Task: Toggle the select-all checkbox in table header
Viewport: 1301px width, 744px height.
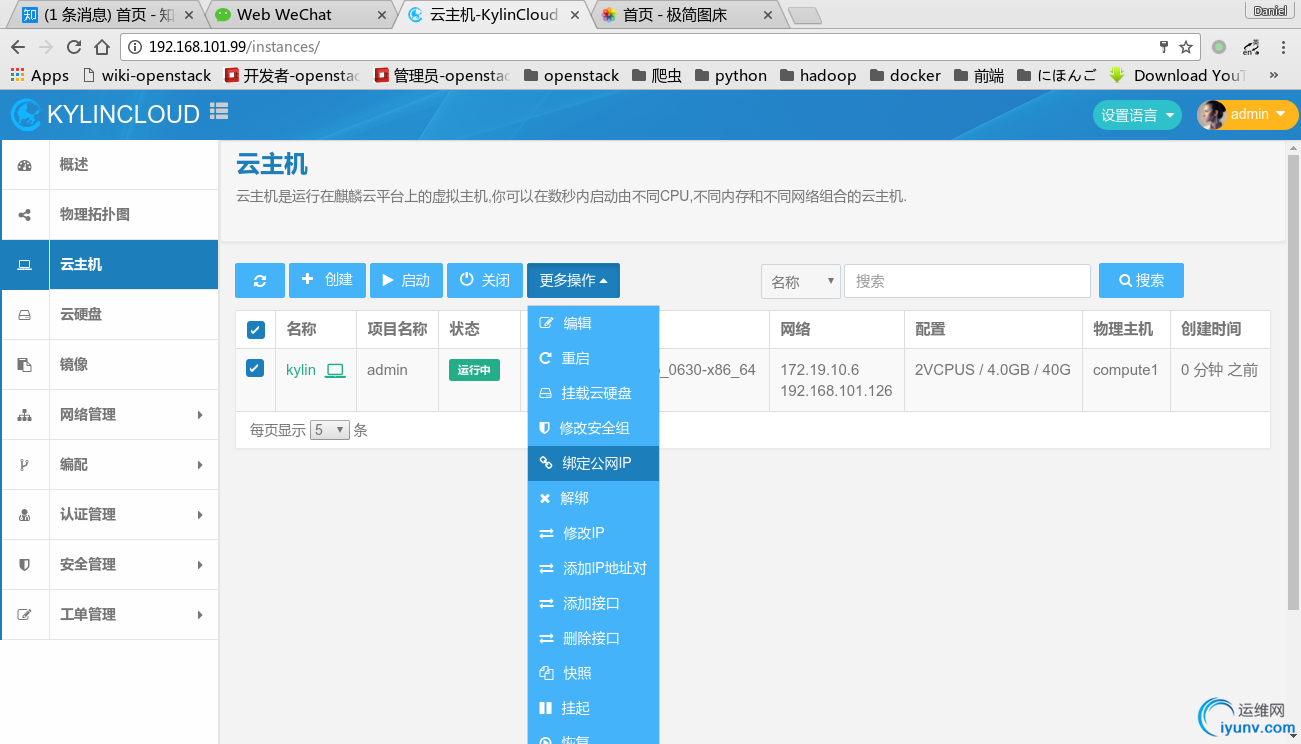Action: 256,330
